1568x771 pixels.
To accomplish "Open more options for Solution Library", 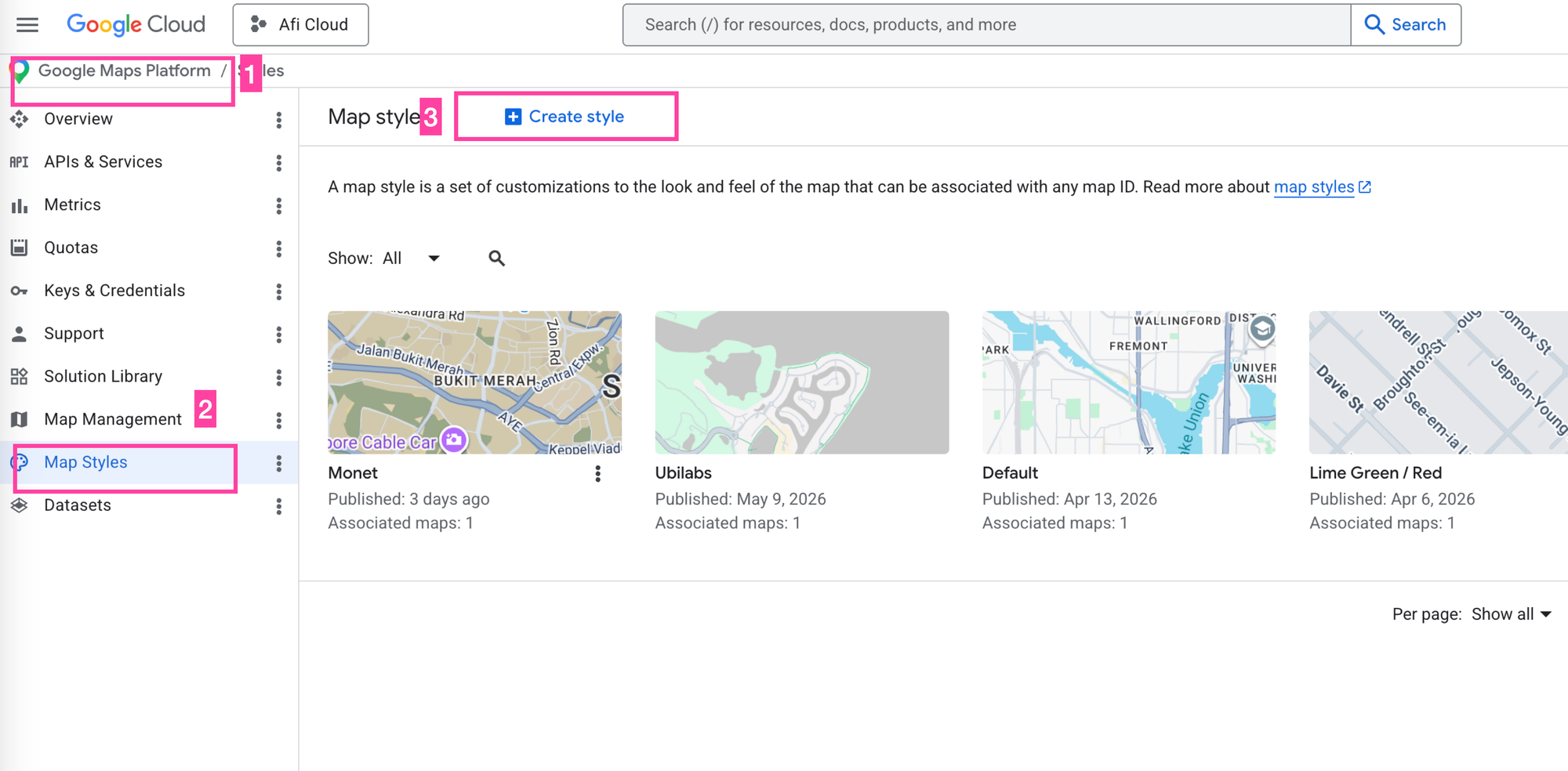I will click(x=278, y=378).
